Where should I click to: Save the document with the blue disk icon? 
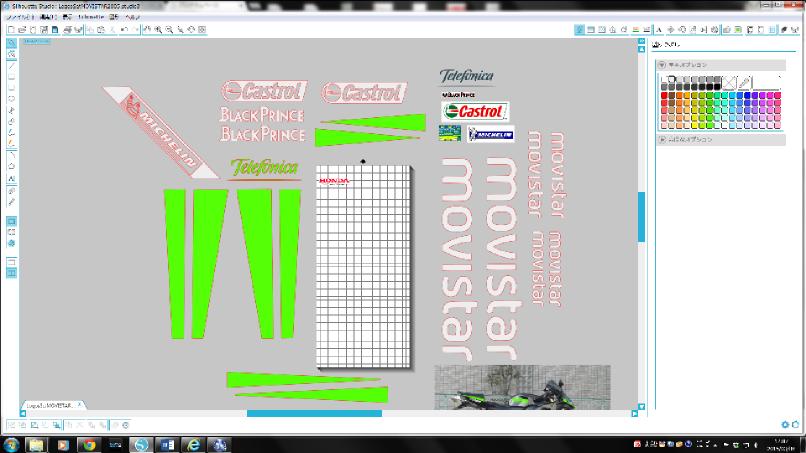[55, 30]
